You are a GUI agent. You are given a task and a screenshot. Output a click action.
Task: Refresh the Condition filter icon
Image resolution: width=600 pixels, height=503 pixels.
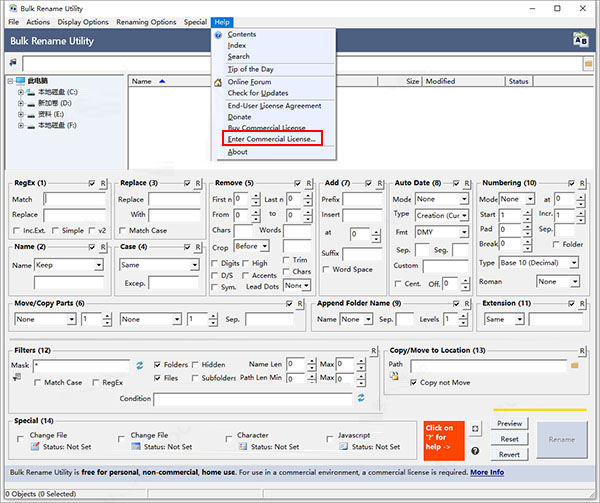[x=361, y=398]
